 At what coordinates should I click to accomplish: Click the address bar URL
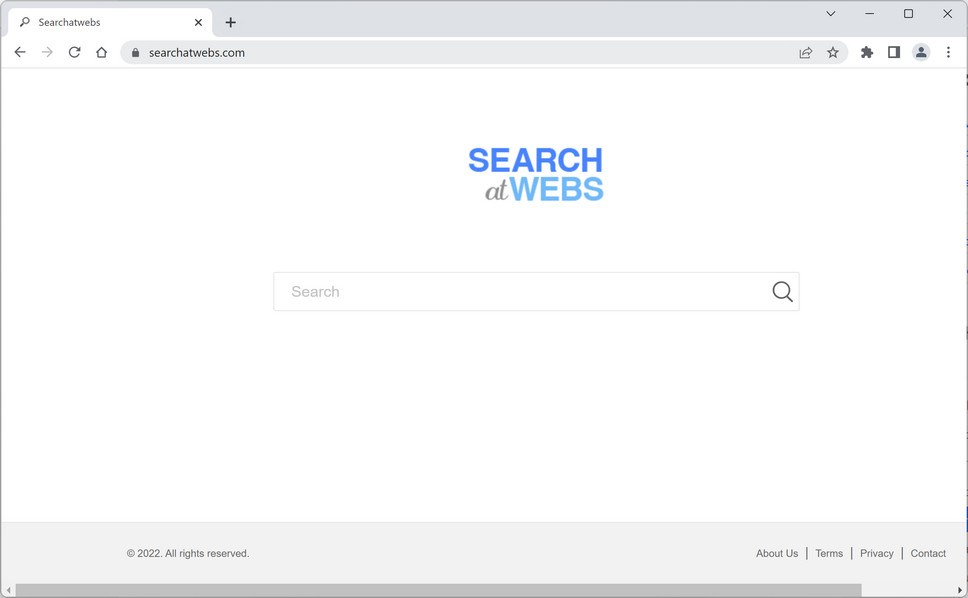(x=197, y=52)
